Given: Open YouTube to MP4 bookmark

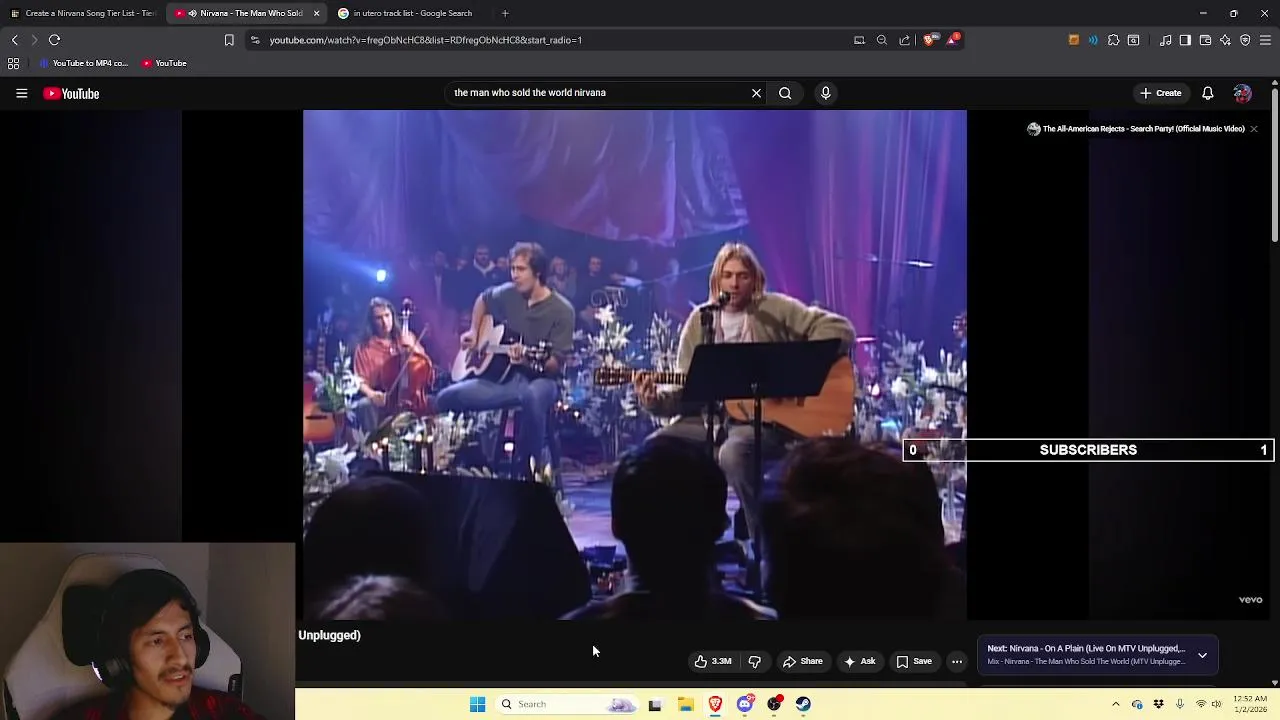Looking at the screenshot, I should [84, 63].
